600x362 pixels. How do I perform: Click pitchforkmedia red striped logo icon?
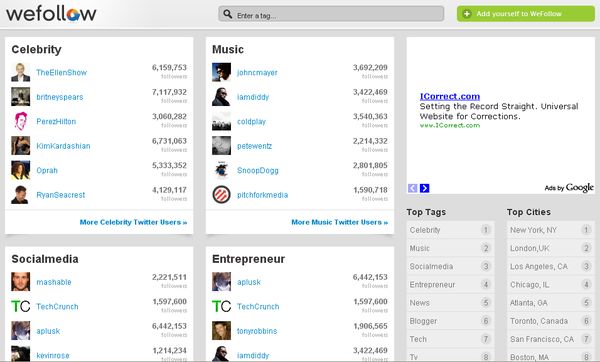click(x=222, y=195)
